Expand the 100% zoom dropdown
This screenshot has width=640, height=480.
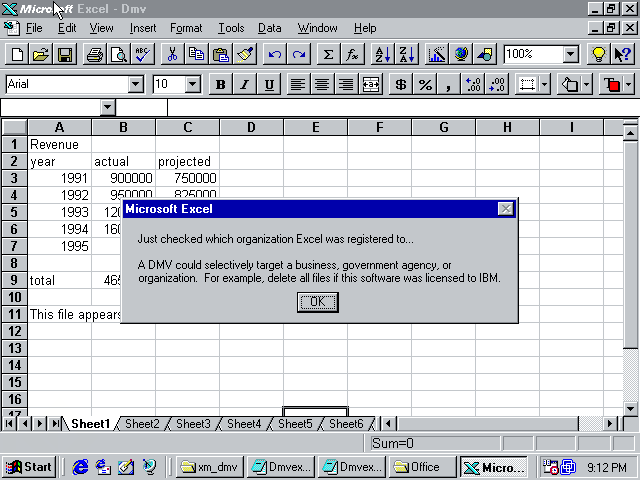[571, 54]
